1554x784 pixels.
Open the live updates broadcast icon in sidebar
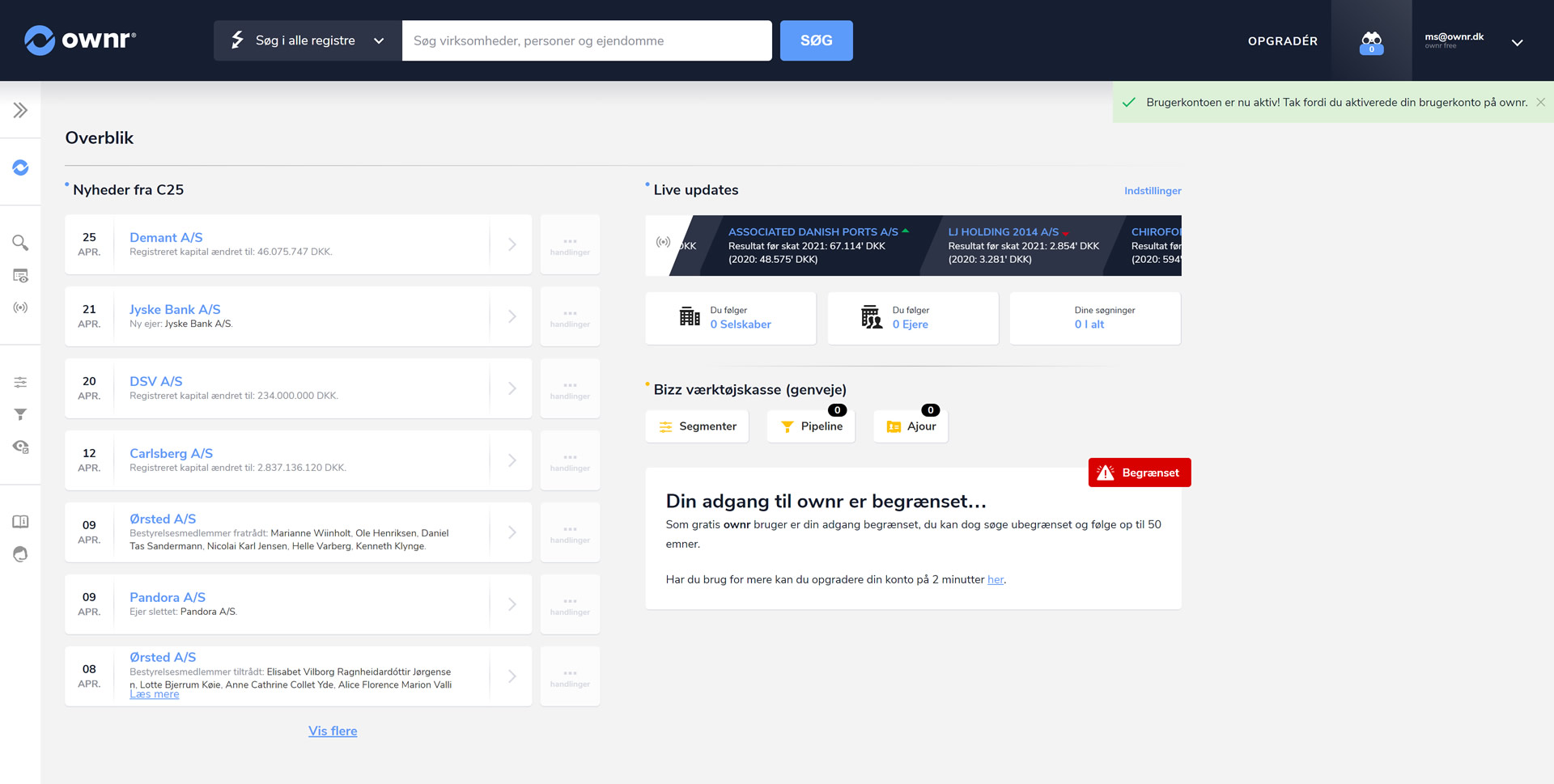click(20, 307)
